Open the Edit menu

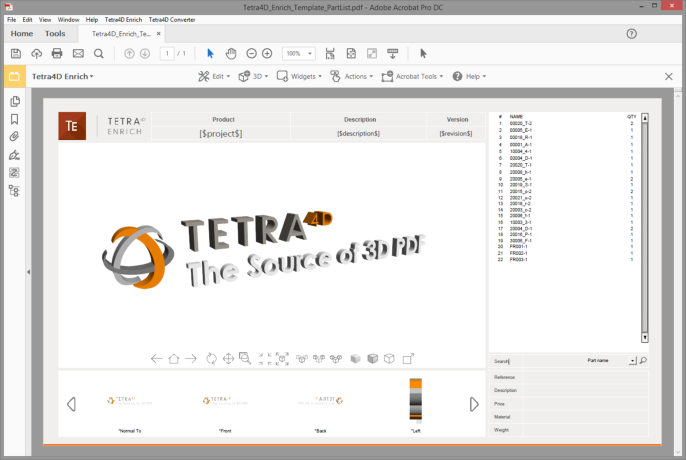[x=28, y=20]
